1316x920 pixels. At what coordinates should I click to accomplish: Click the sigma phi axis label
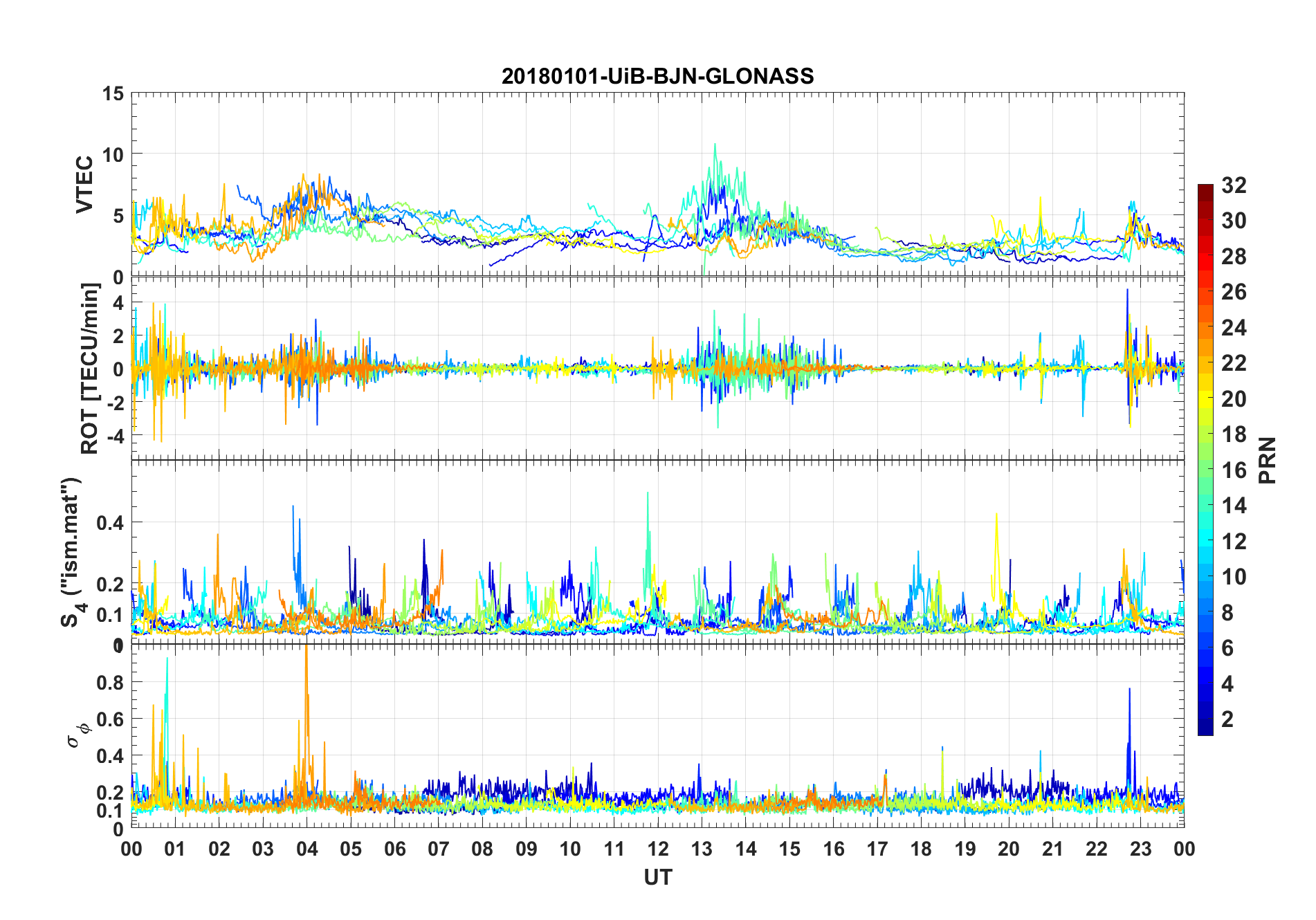(x=78, y=735)
